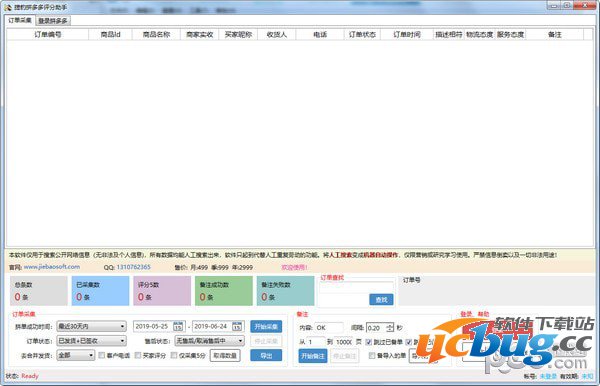This screenshot has width=600, height=386.
Task: Switch to the 订单采集 tab
Action: point(20,20)
